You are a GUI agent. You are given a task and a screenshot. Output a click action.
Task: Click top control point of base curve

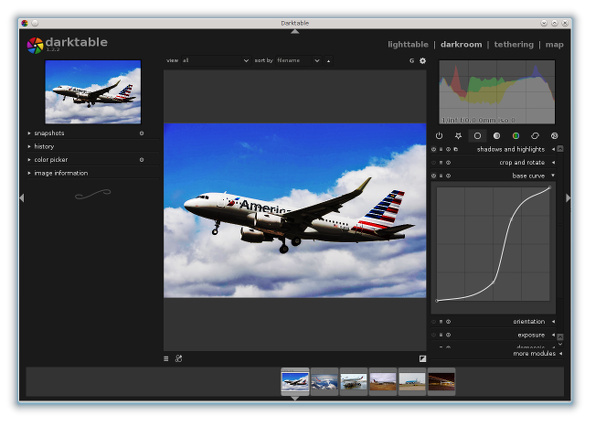pos(549,188)
